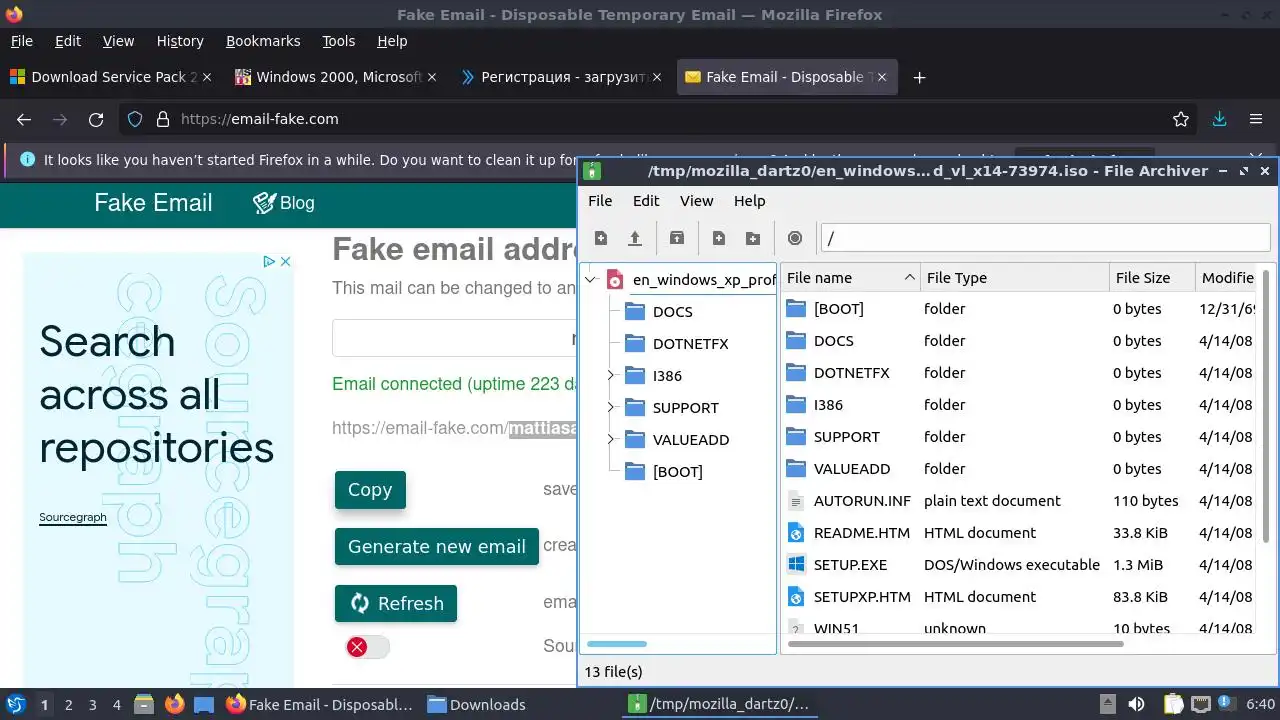This screenshot has height=720, width=1280.
Task: Click Generate new email button
Action: click(x=437, y=547)
